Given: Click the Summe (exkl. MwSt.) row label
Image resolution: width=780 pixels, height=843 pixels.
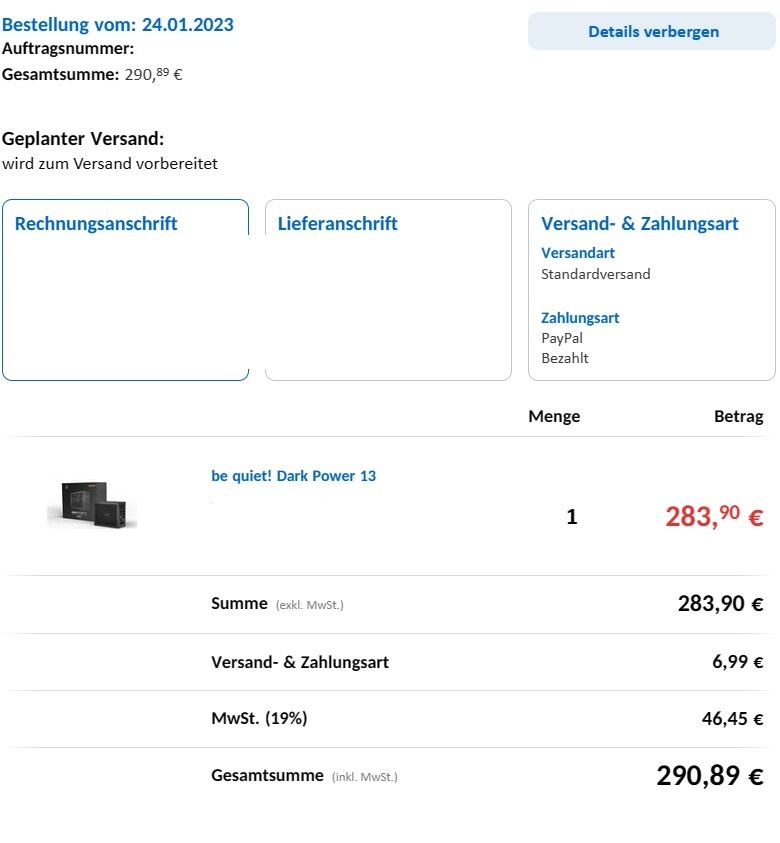Looking at the screenshot, I should coord(277,604).
